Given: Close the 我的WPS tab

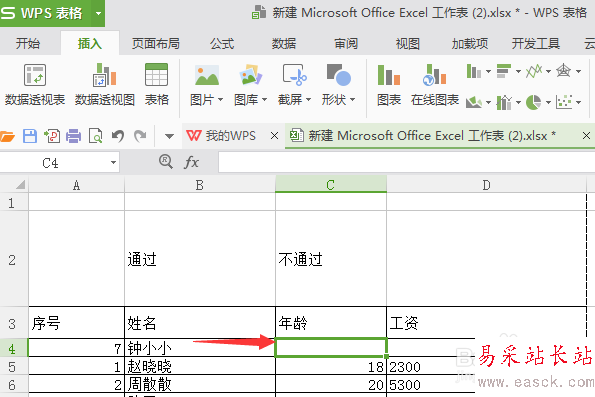Looking at the screenshot, I should [274, 135].
